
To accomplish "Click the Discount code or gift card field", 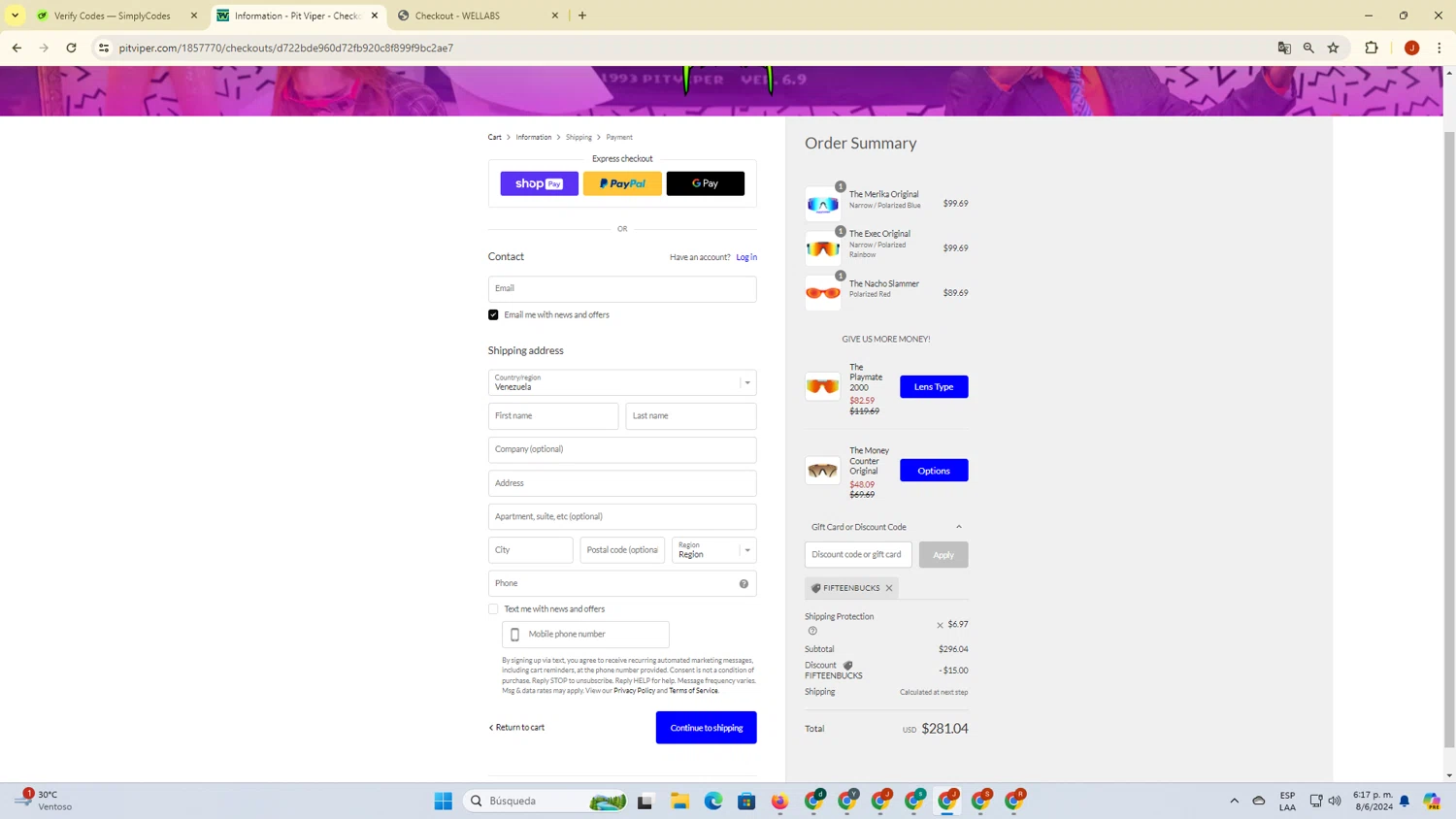I will pos(858,555).
